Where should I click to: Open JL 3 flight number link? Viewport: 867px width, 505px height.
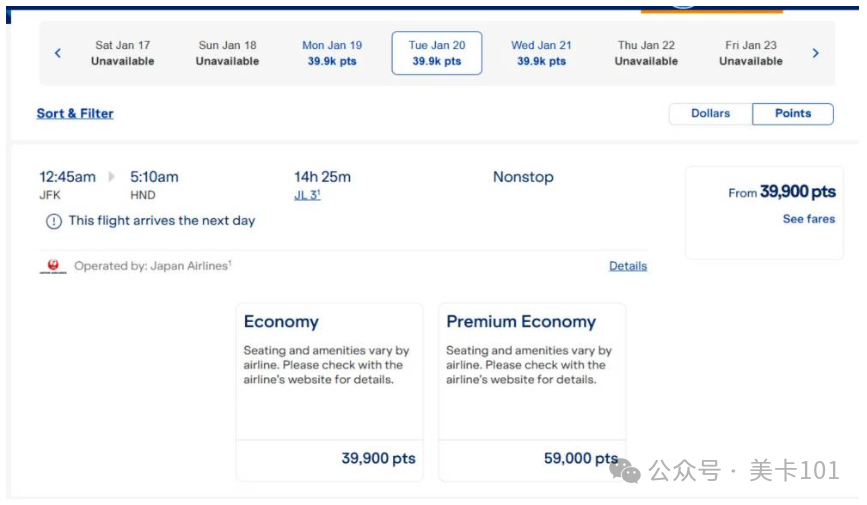pos(307,195)
